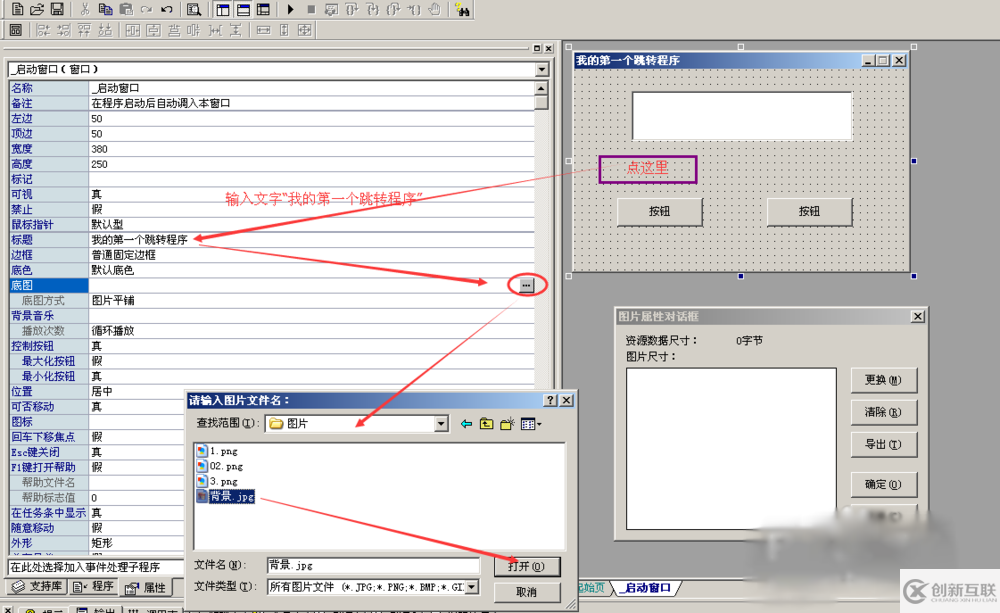Click the Redo arrow icon
The height and width of the screenshot is (613, 1000).
tap(147, 10)
